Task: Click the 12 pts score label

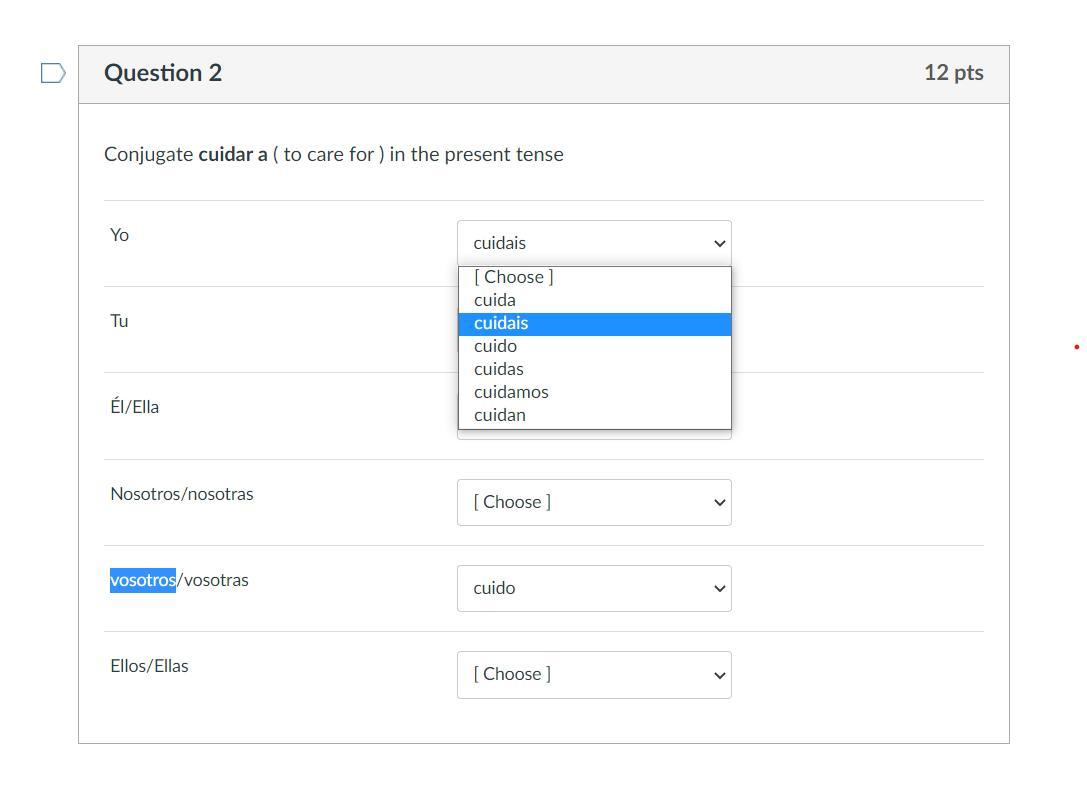Action: coord(953,73)
